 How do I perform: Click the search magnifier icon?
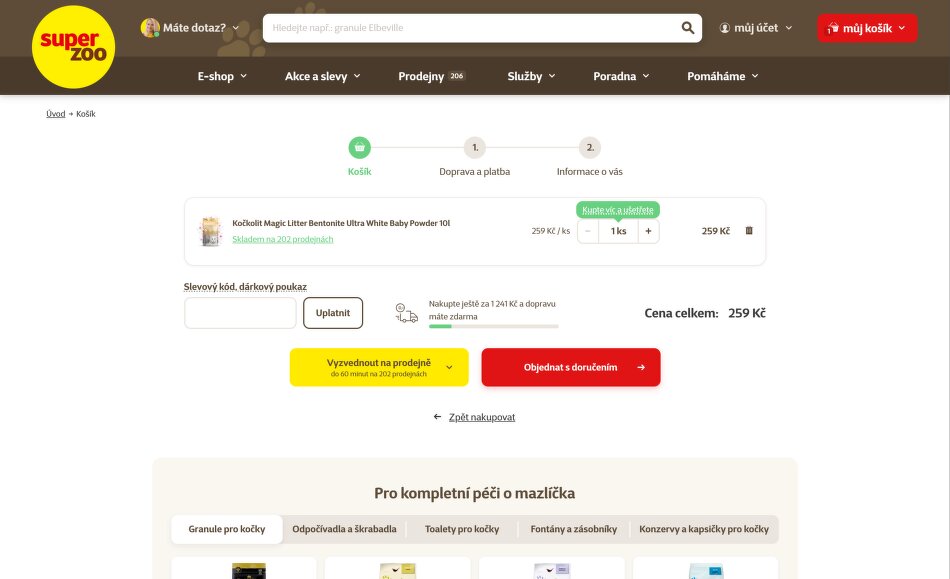[x=688, y=28]
